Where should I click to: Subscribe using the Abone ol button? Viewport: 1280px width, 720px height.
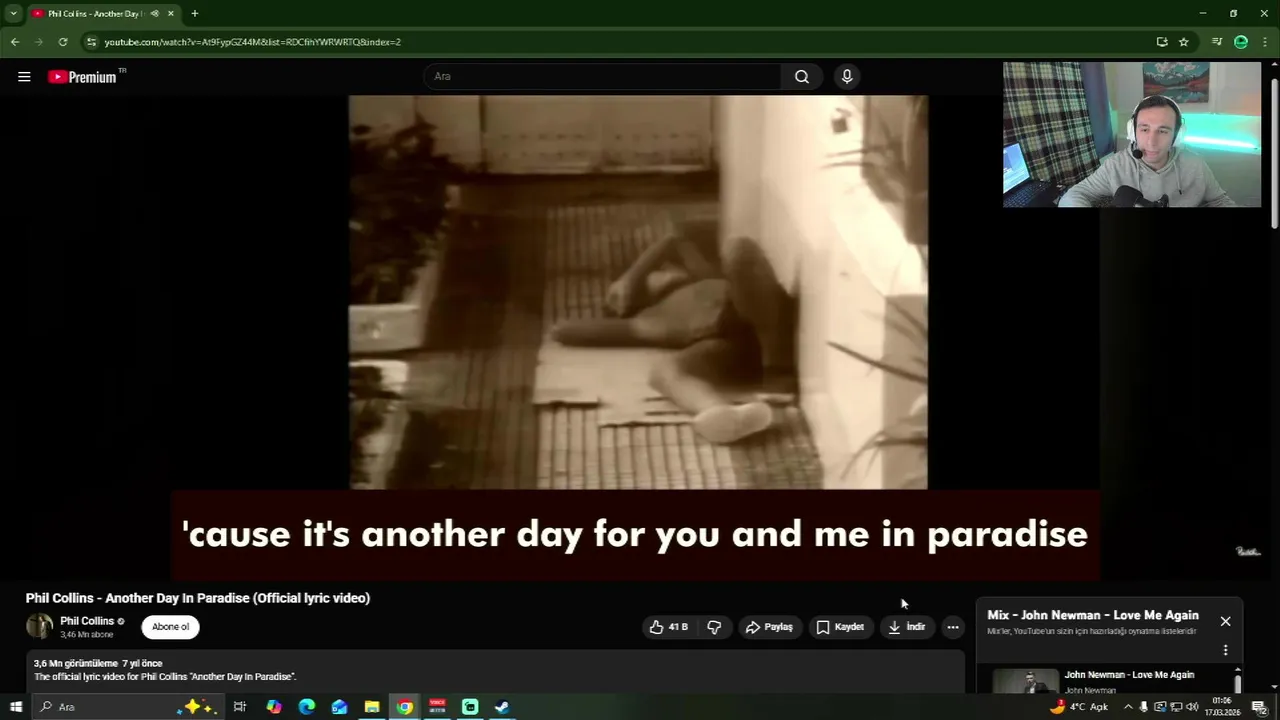[x=170, y=627]
